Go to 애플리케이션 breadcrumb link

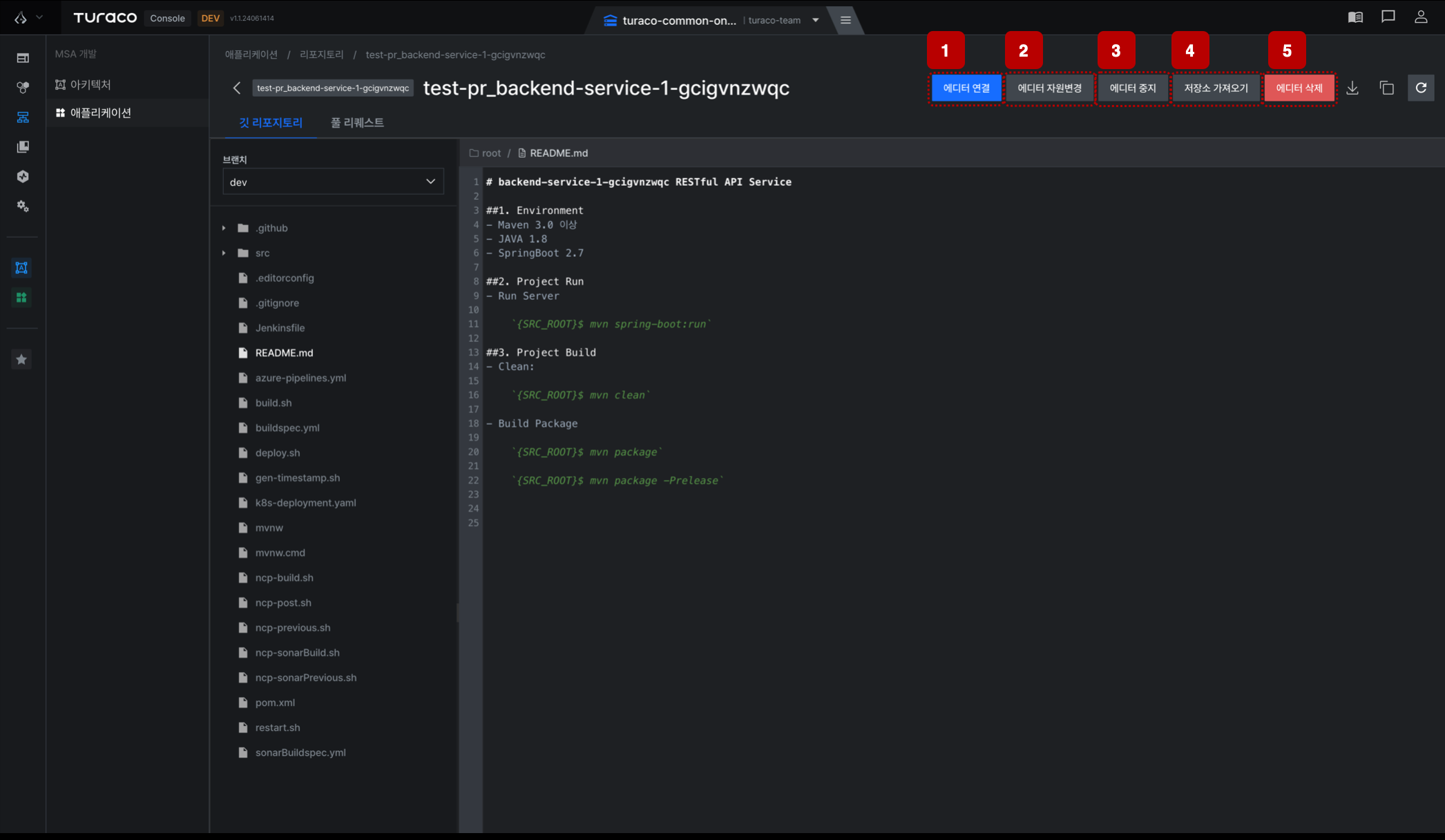tap(251, 55)
